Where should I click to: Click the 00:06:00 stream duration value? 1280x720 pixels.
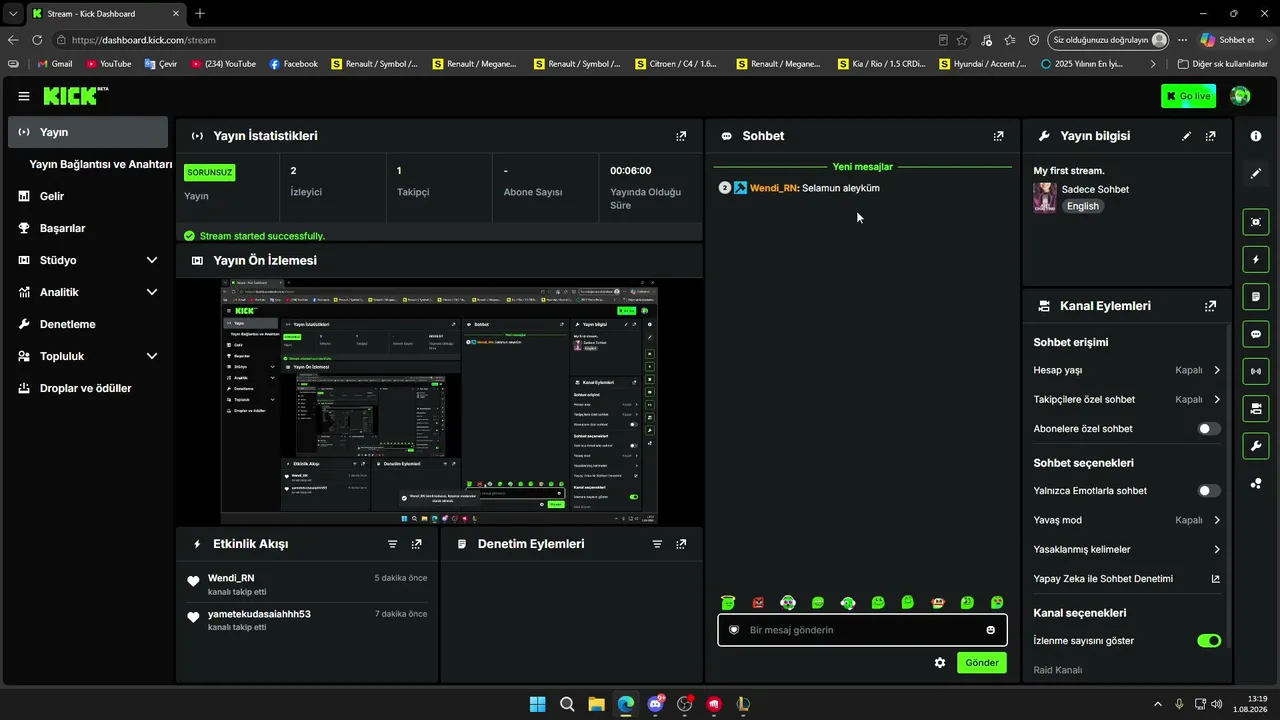tap(631, 171)
